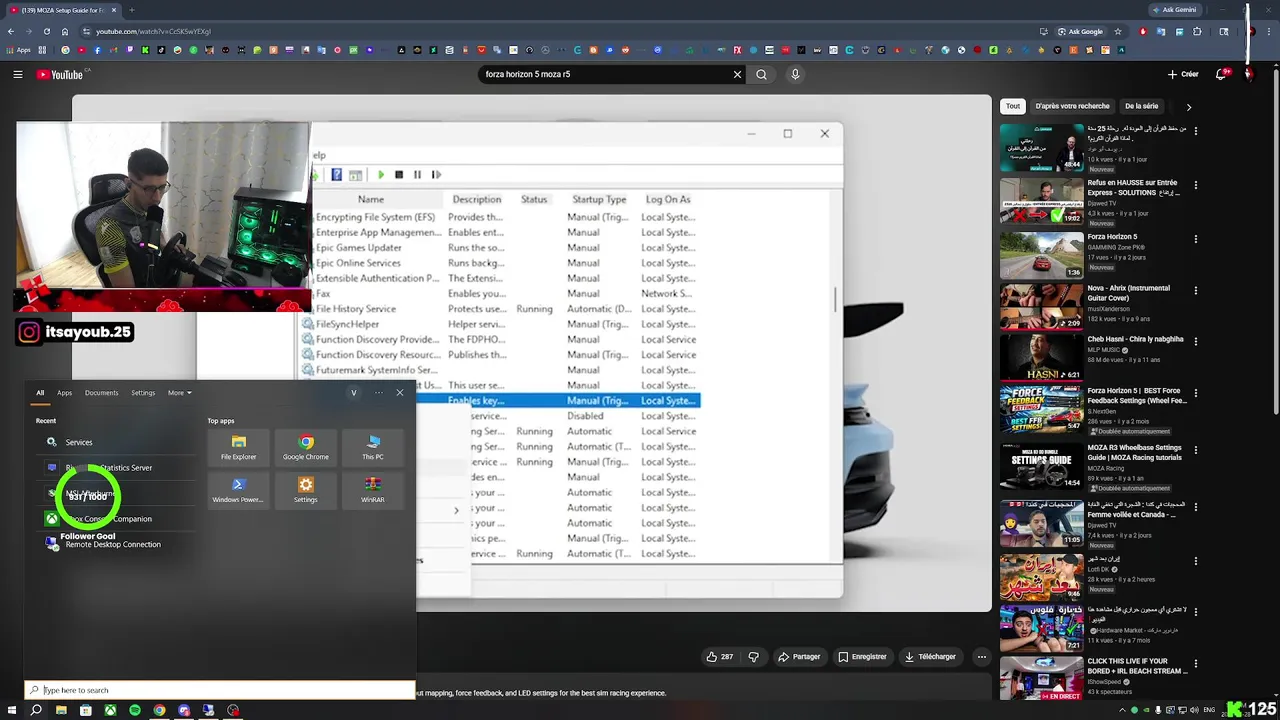Click the Chrome address bar URL
The height and width of the screenshot is (720, 1280).
coord(153,31)
